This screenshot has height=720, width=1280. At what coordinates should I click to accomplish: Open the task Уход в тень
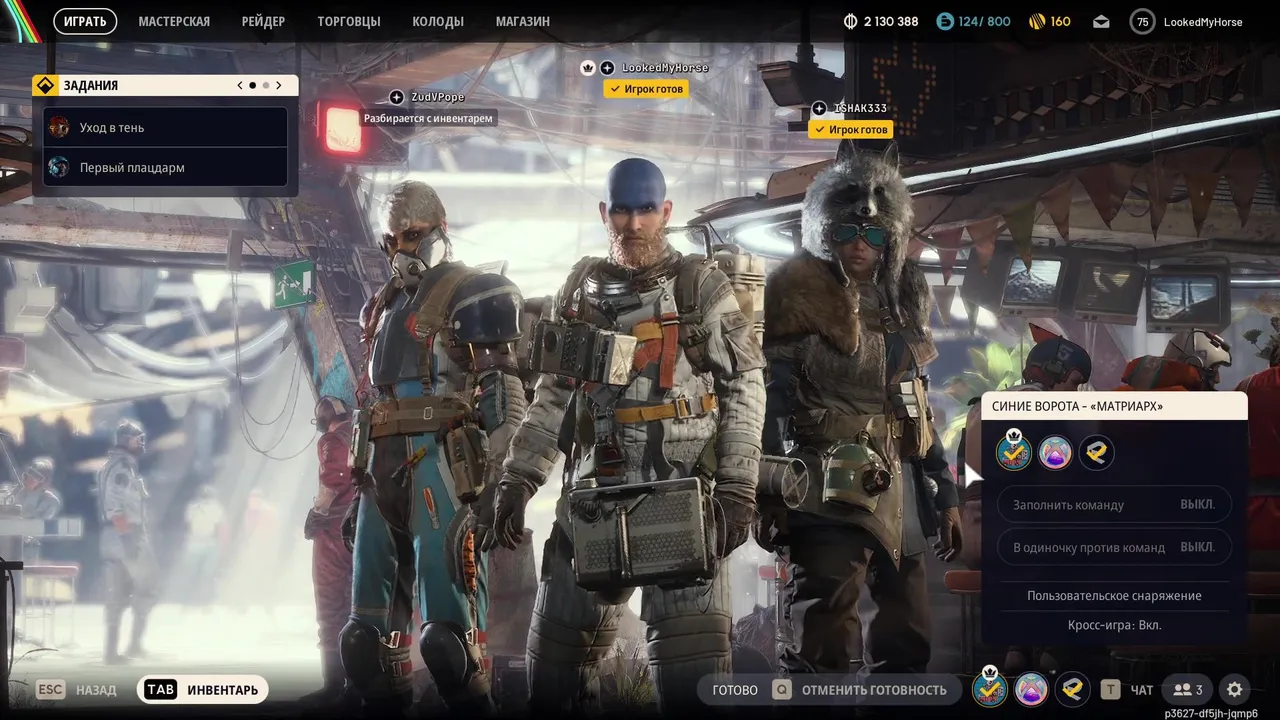click(165, 127)
